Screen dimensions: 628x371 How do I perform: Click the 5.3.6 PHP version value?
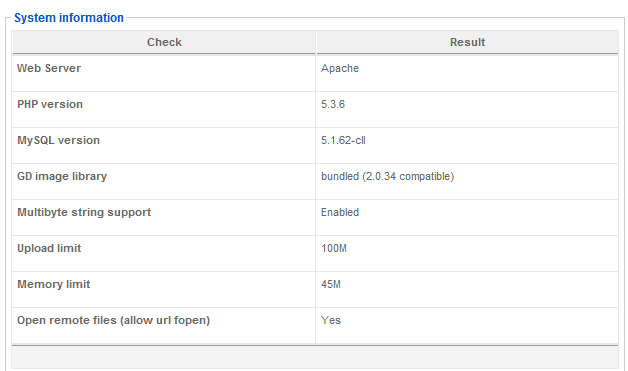pyautogui.click(x=333, y=105)
